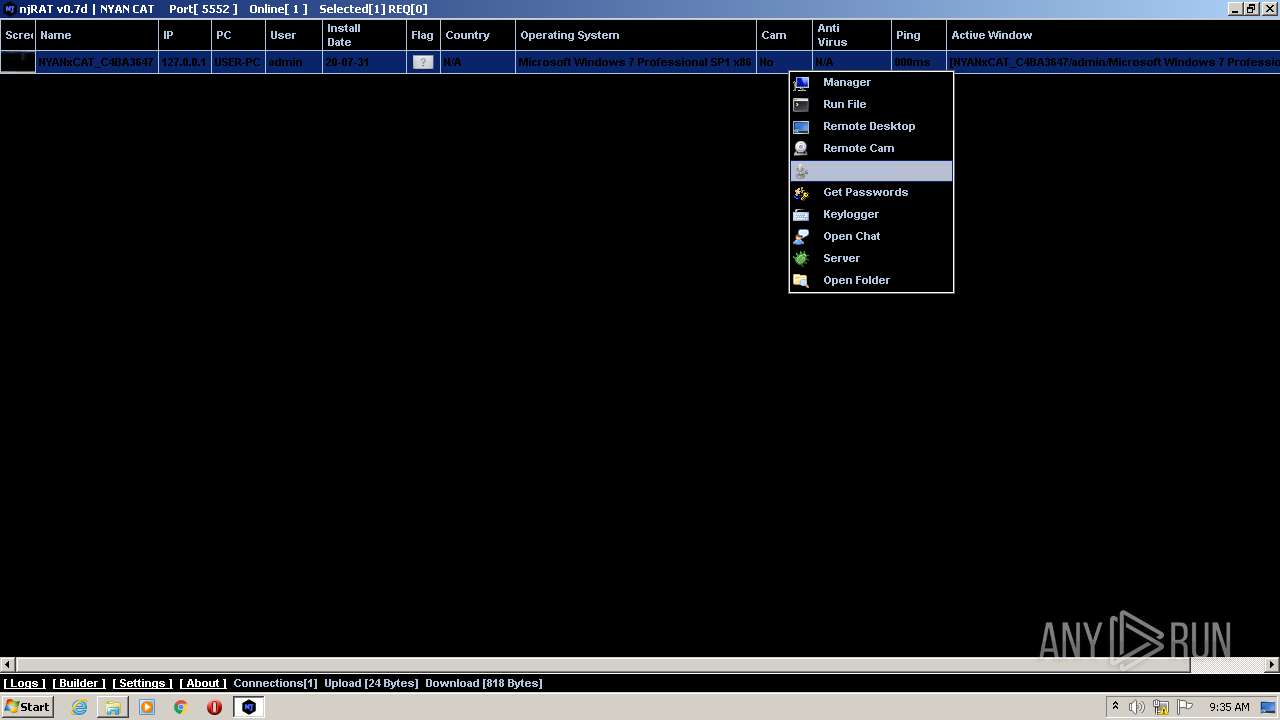This screenshot has width=1280, height=720.
Task: Launch Opera from the taskbar
Action: click(x=214, y=707)
